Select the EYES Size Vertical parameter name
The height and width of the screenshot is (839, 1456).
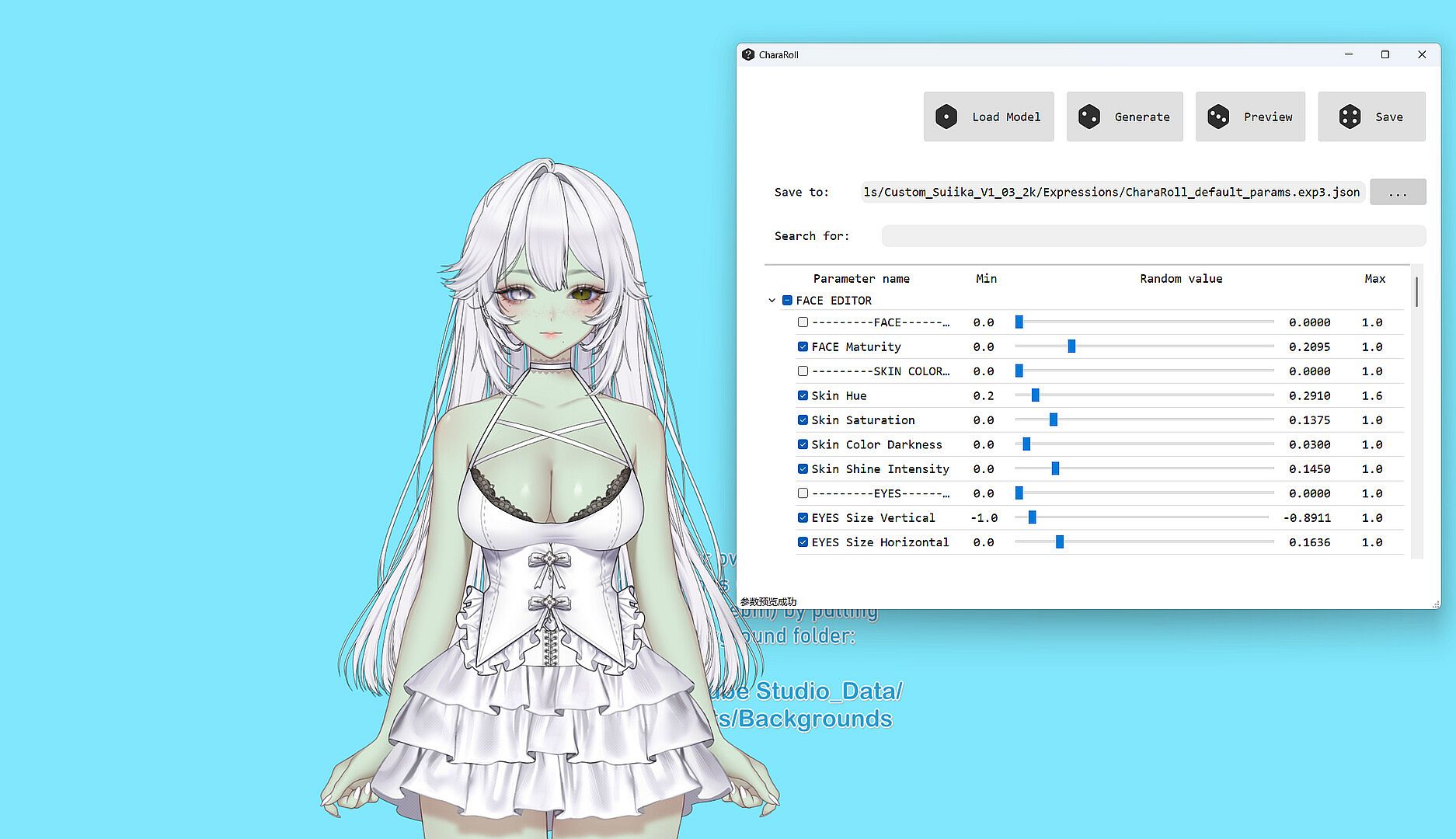[x=873, y=518]
